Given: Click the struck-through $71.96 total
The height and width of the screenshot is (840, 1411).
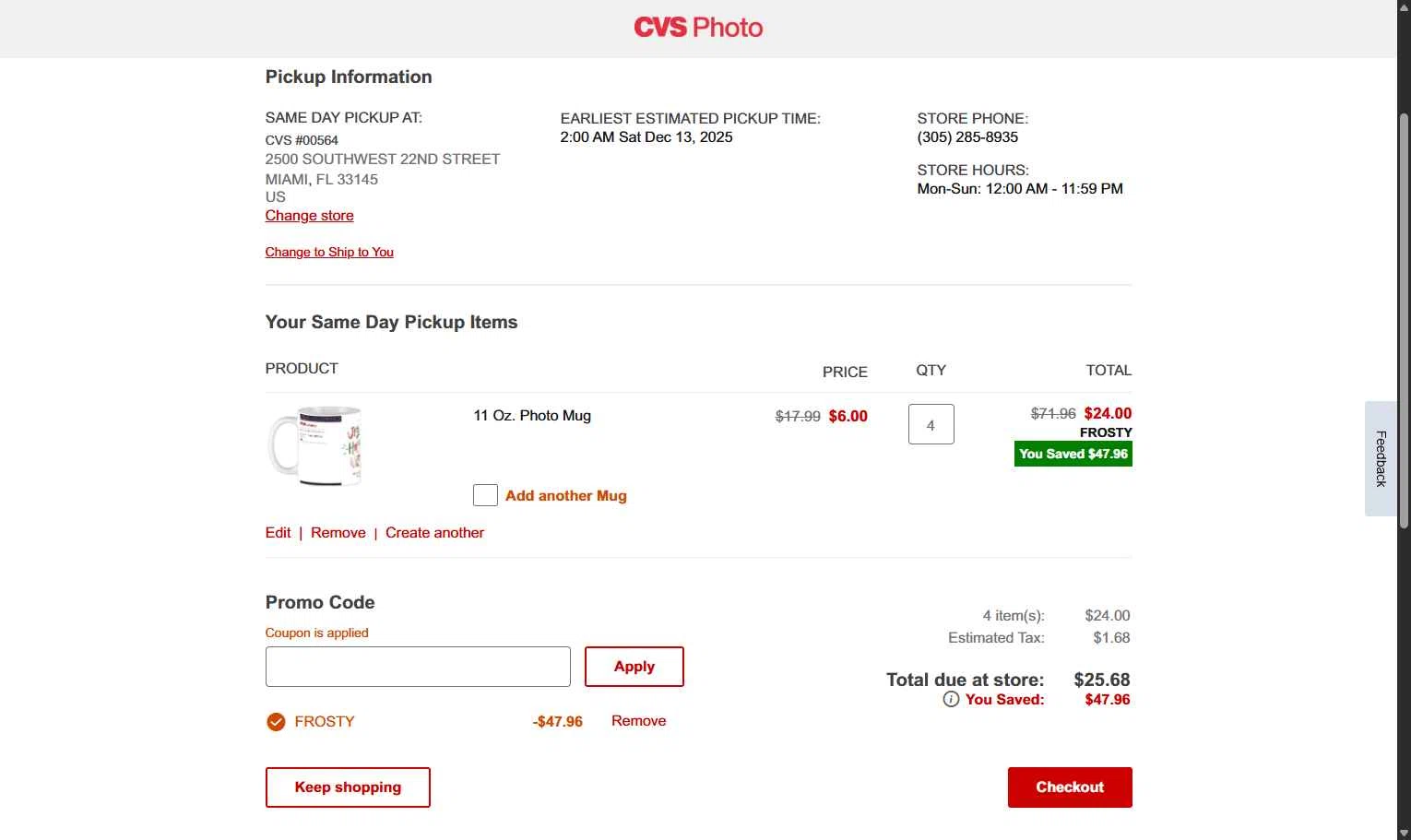Looking at the screenshot, I should pos(1053,414).
